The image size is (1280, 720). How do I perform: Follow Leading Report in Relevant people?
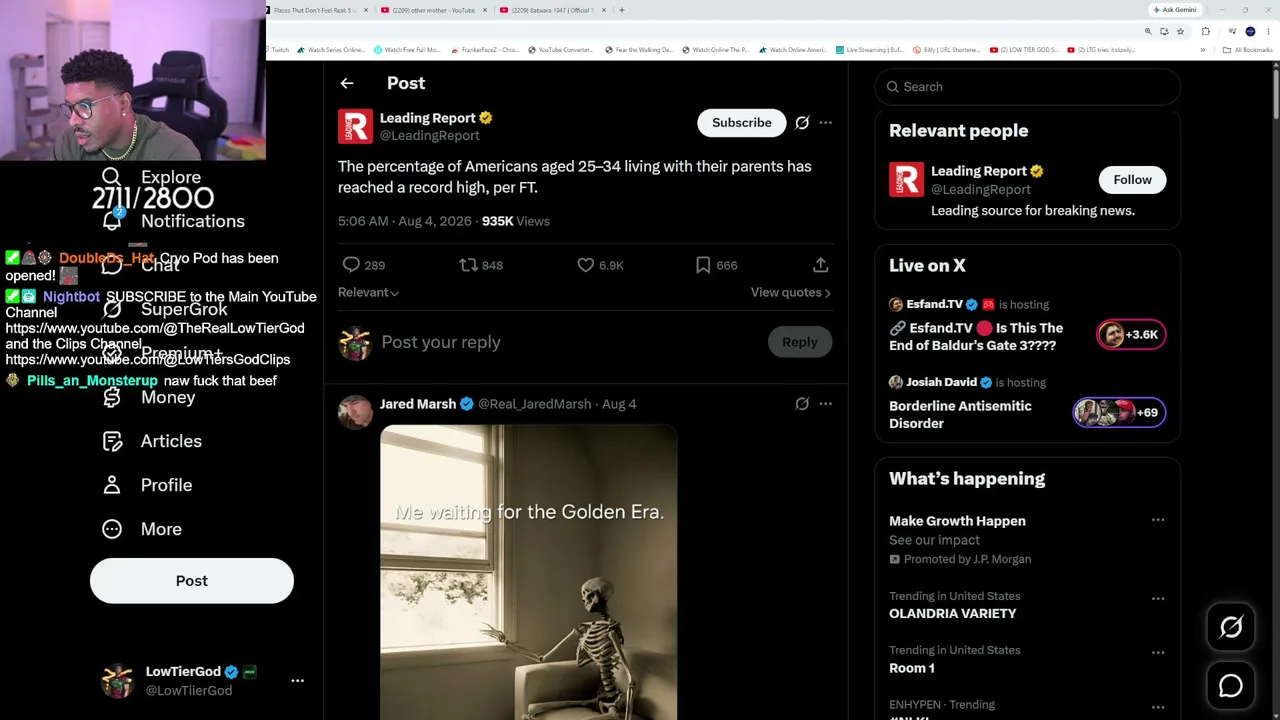pos(1132,180)
